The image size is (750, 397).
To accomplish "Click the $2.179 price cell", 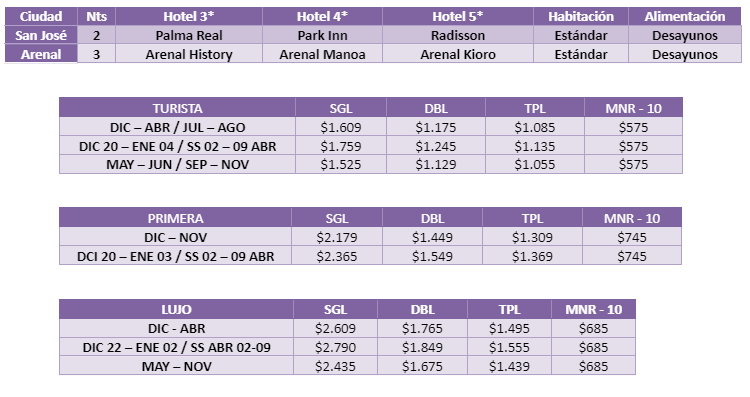I will click(x=337, y=237).
